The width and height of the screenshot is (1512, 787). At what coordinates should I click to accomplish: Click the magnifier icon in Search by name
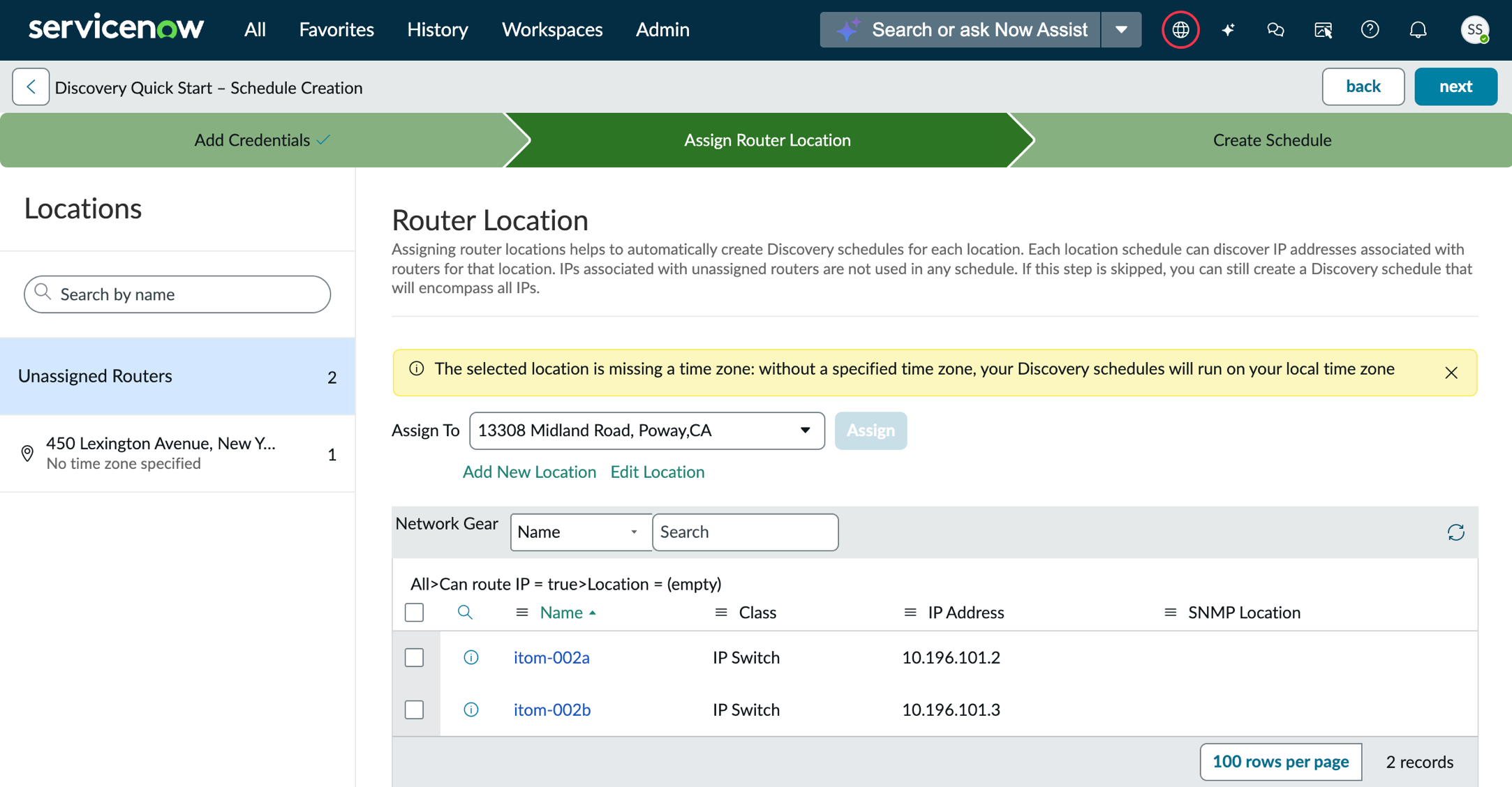(43, 292)
